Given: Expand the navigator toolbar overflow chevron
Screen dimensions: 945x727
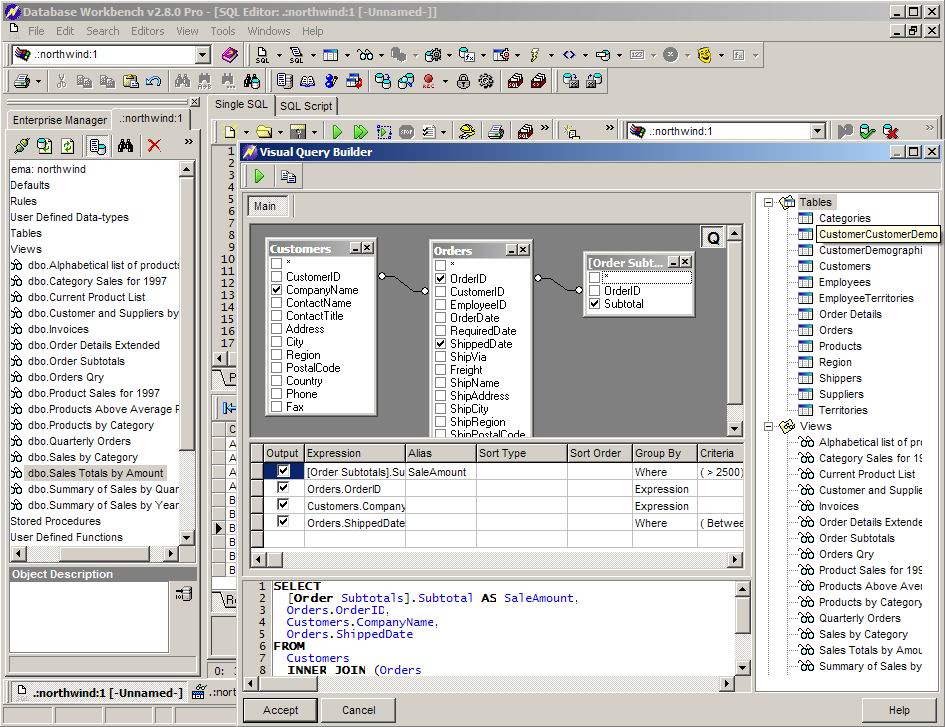Looking at the screenshot, I should 189,142.
